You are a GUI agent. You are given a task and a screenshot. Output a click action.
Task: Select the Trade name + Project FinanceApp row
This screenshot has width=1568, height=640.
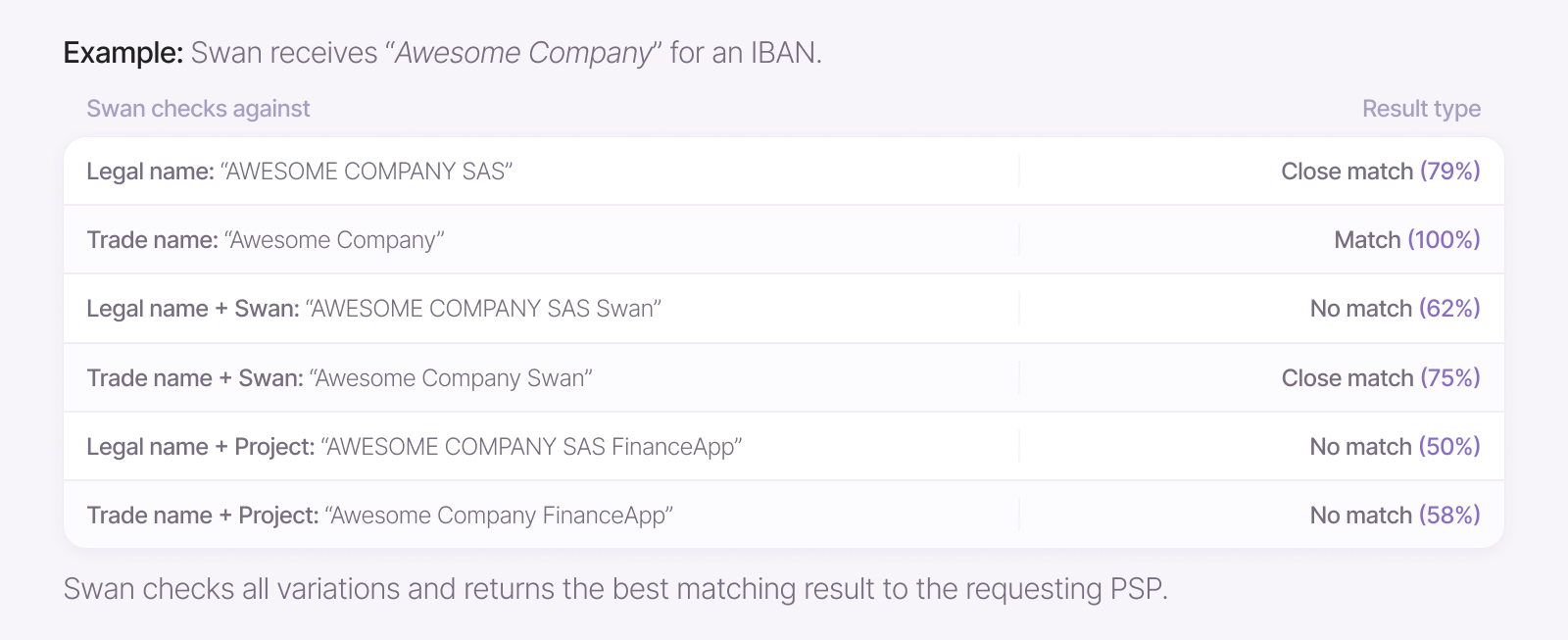point(783,516)
